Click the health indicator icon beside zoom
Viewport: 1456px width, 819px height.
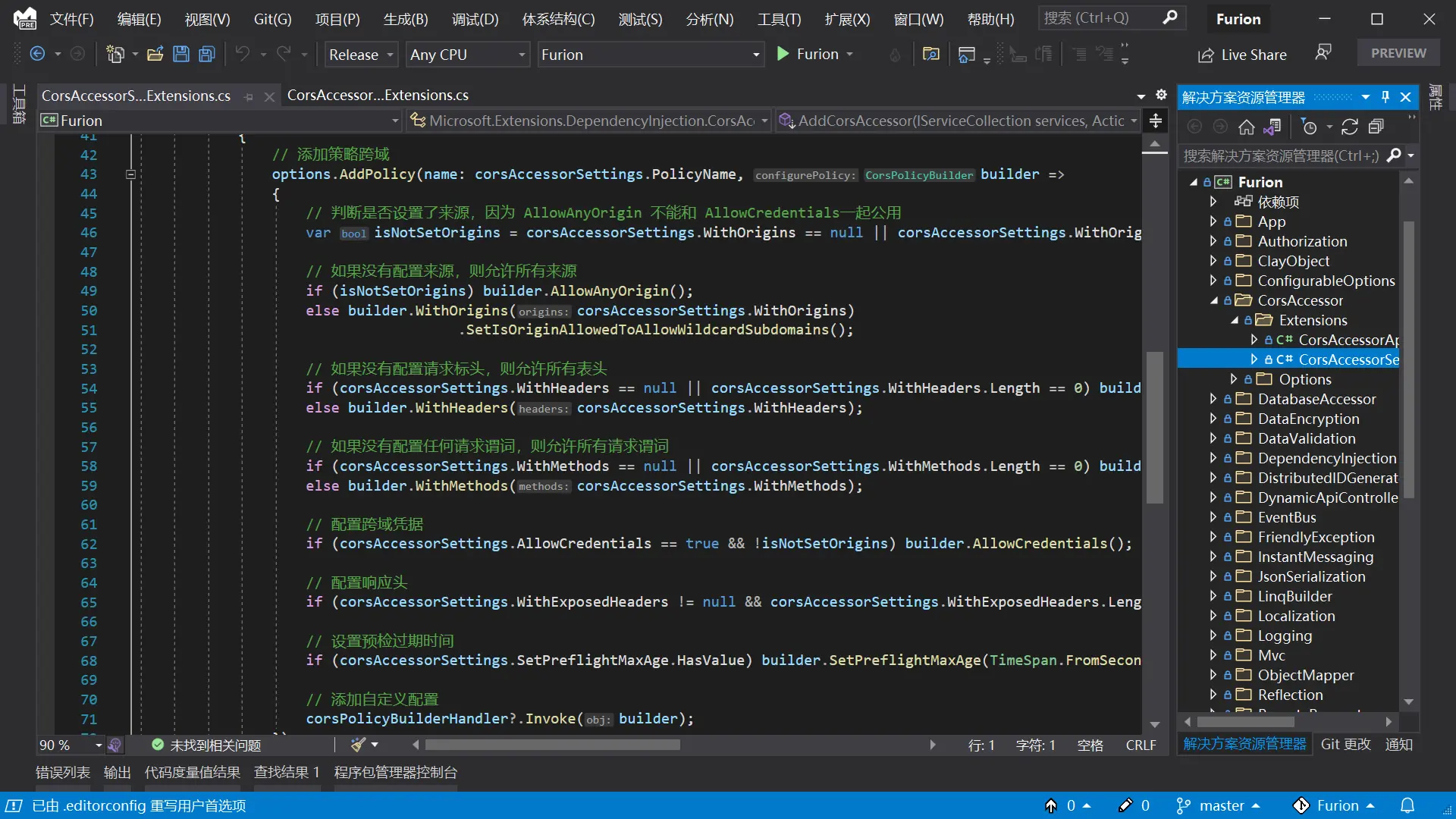click(x=115, y=745)
